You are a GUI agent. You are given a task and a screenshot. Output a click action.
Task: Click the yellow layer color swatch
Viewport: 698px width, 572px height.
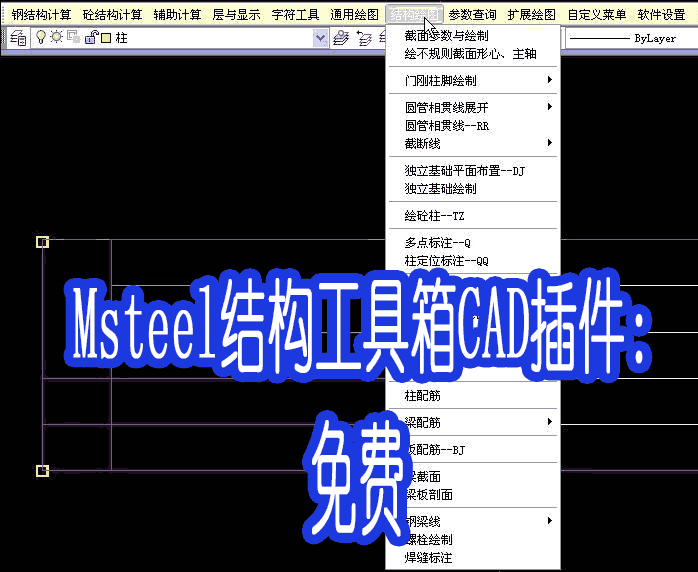[x=106, y=38]
